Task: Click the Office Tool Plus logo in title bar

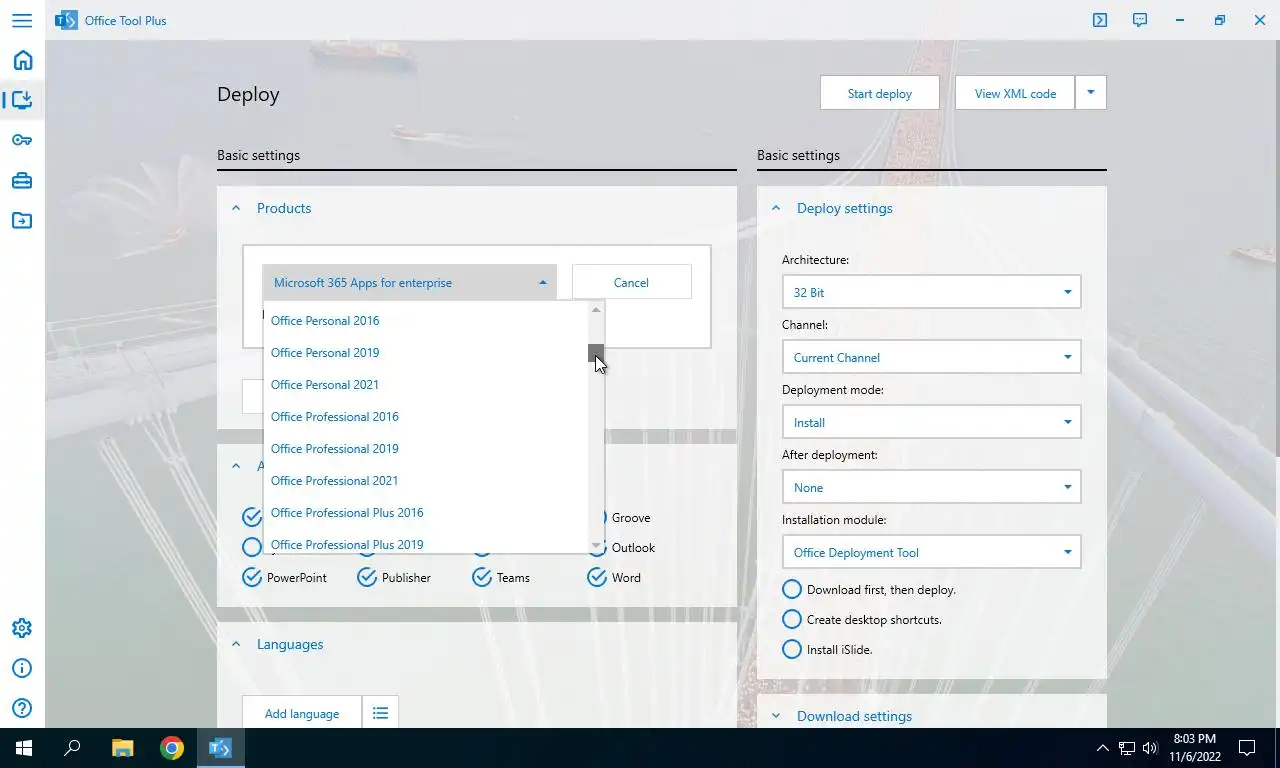Action: click(66, 20)
